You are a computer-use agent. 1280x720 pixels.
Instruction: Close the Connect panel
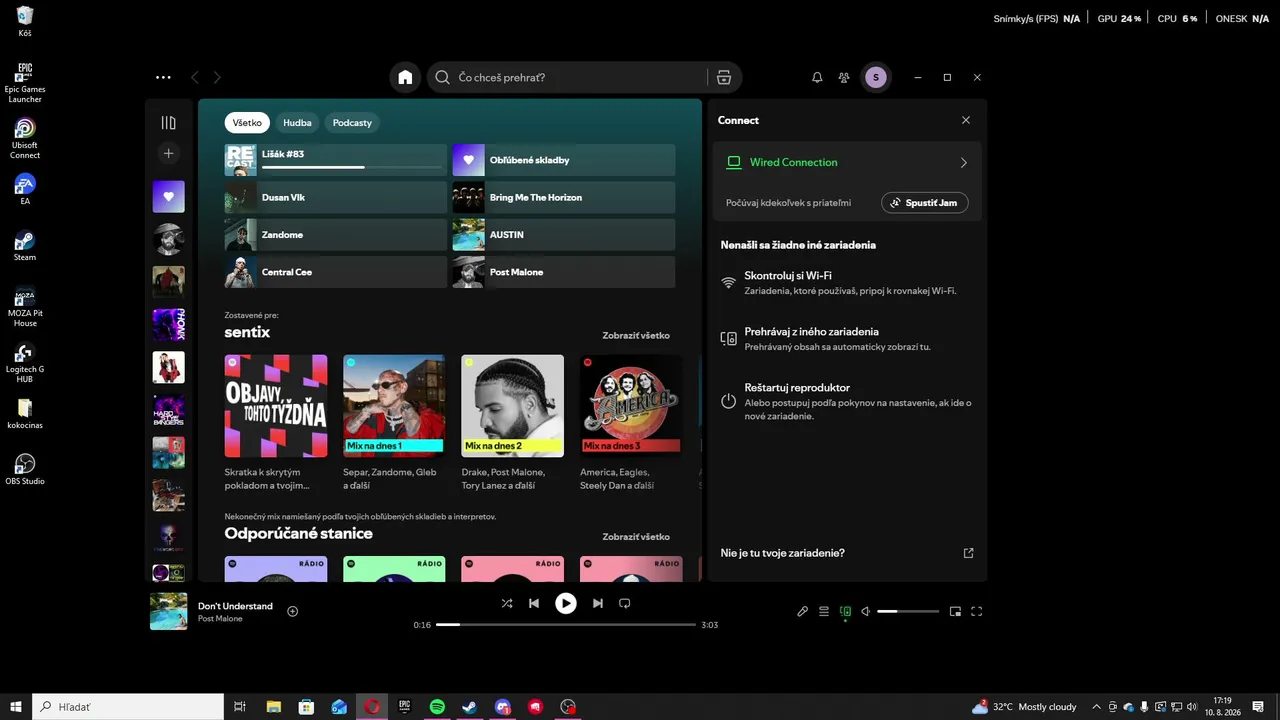point(966,120)
